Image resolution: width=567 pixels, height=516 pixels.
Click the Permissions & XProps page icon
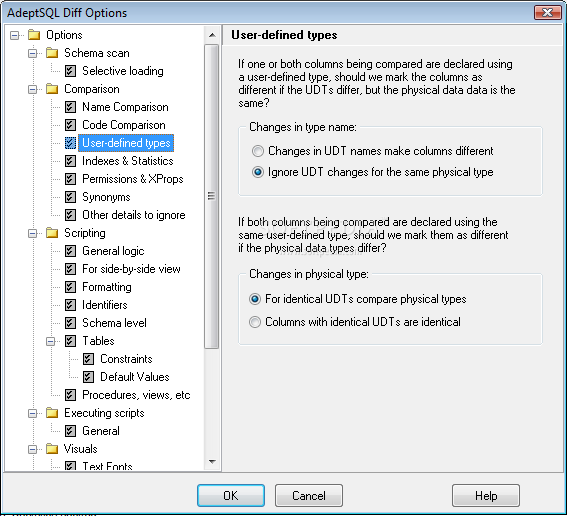[x=70, y=179]
